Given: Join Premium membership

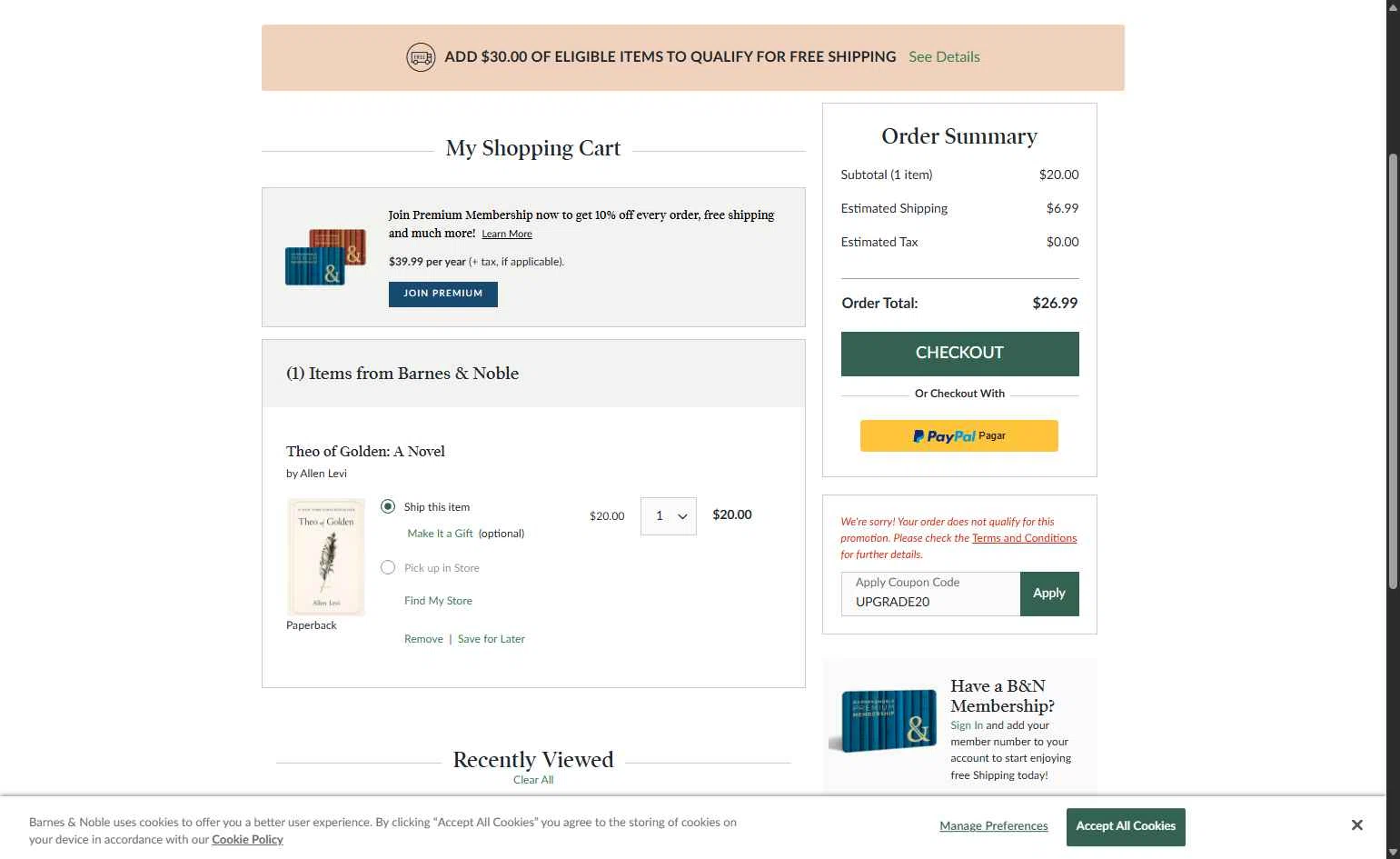Looking at the screenshot, I should tap(442, 294).
